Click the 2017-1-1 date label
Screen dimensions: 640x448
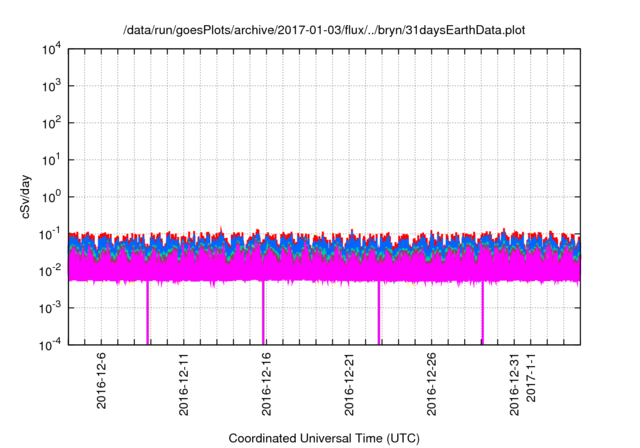point(530,377)
